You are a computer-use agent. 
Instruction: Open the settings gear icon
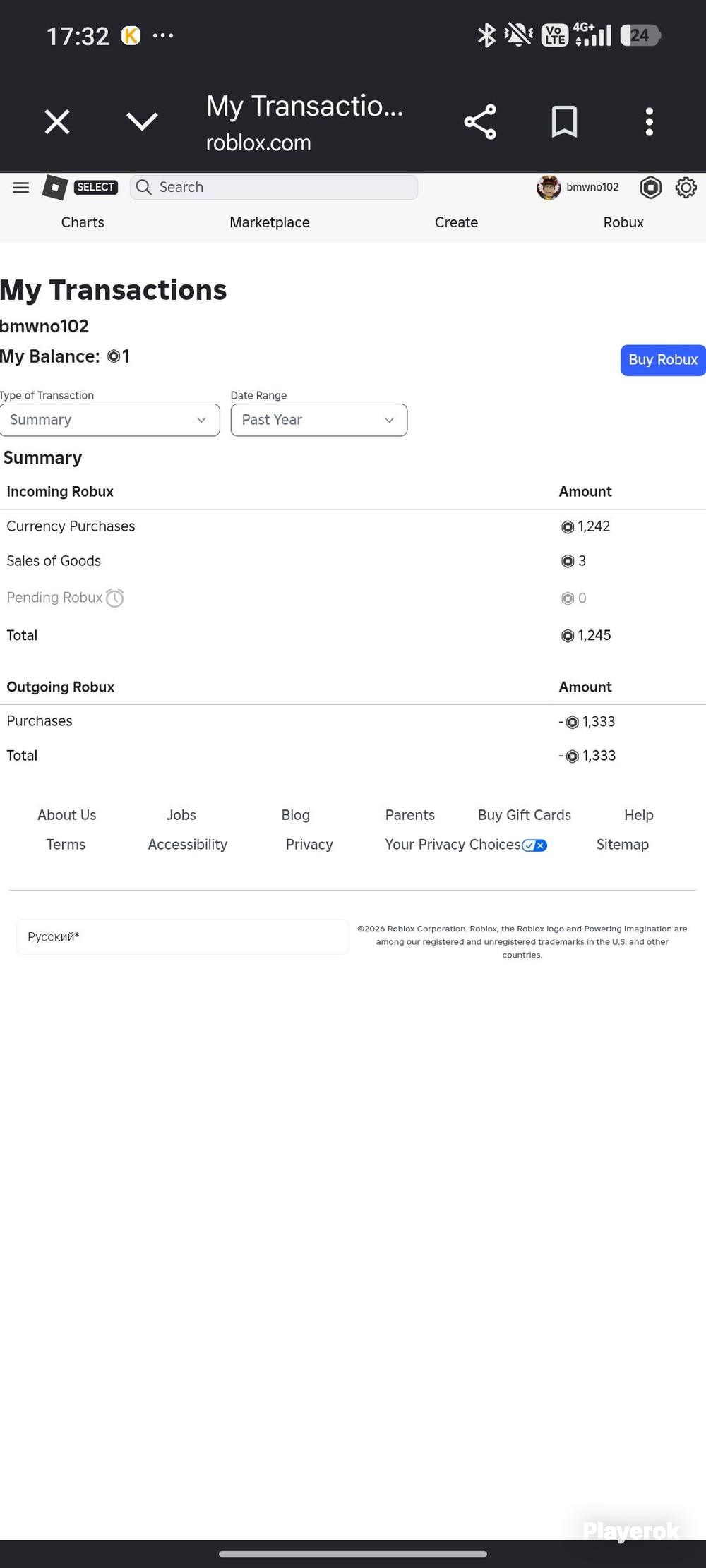(x=686, y=188)
